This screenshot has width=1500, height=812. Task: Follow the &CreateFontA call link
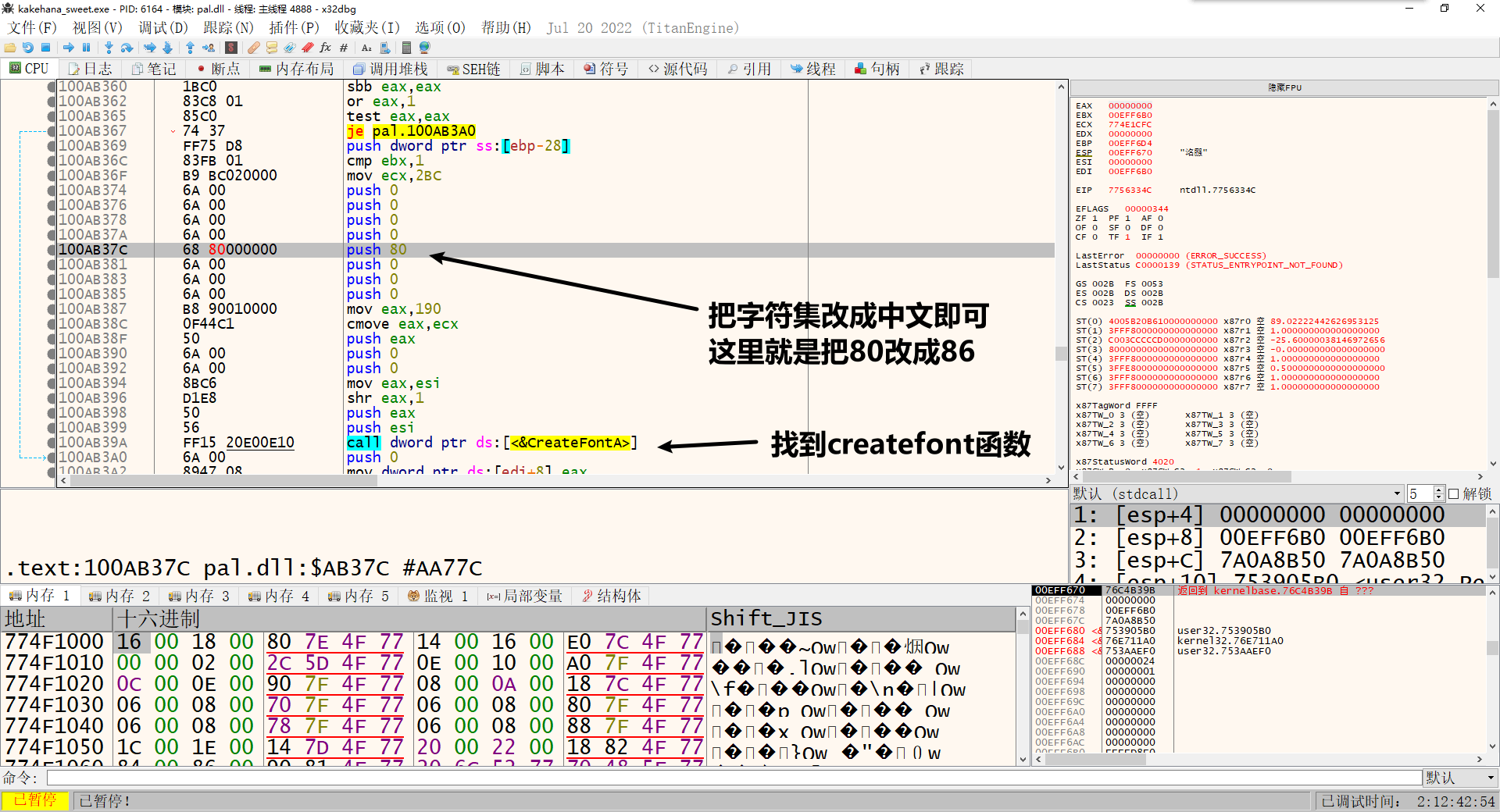click(570, 443)
